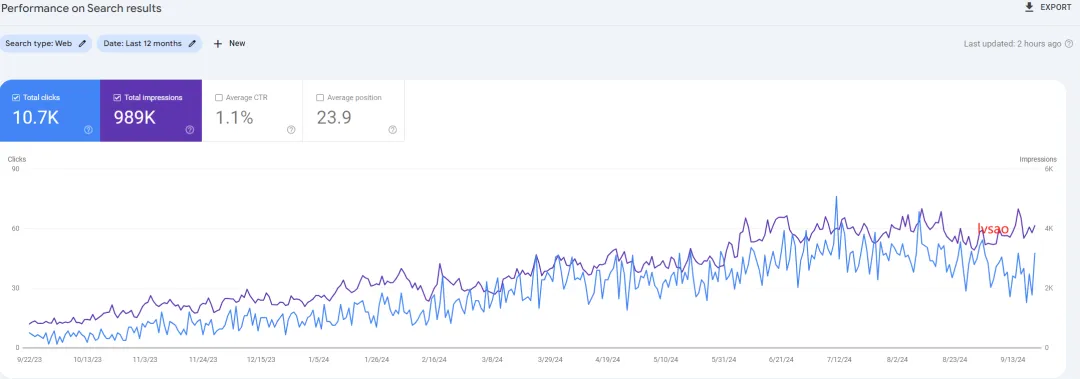Image resolution: width=1080 pixels, height=379 pixels.
Task: Click the 8/2/24 date axis label
Action: [x=897, y=359]
